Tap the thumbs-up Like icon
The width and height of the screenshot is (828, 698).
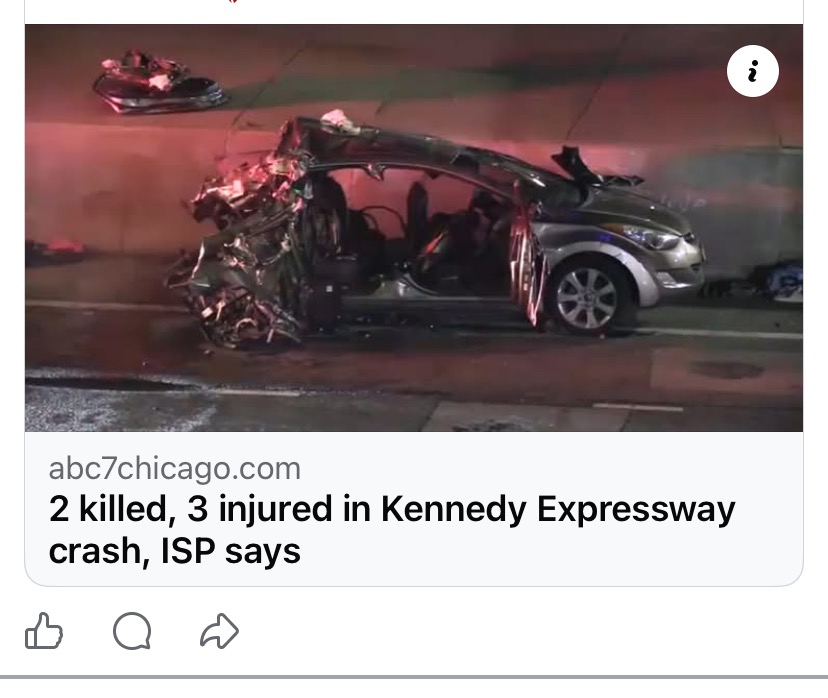44,630
